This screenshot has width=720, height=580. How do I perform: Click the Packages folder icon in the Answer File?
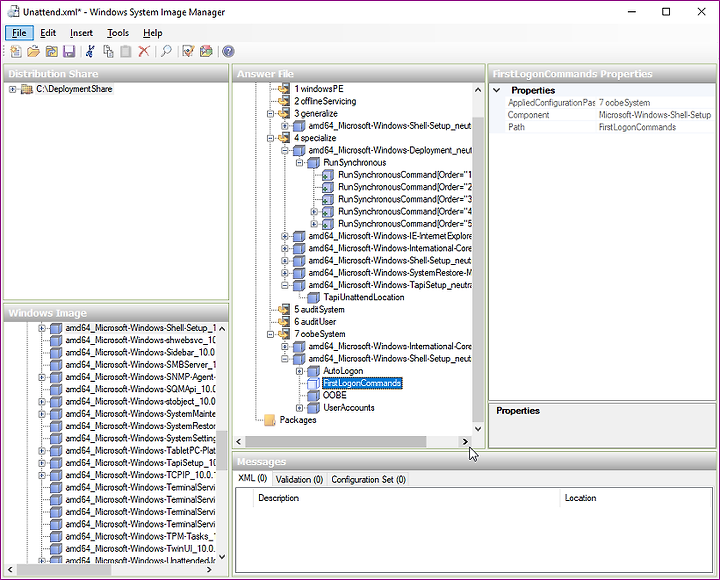[270, 420]
